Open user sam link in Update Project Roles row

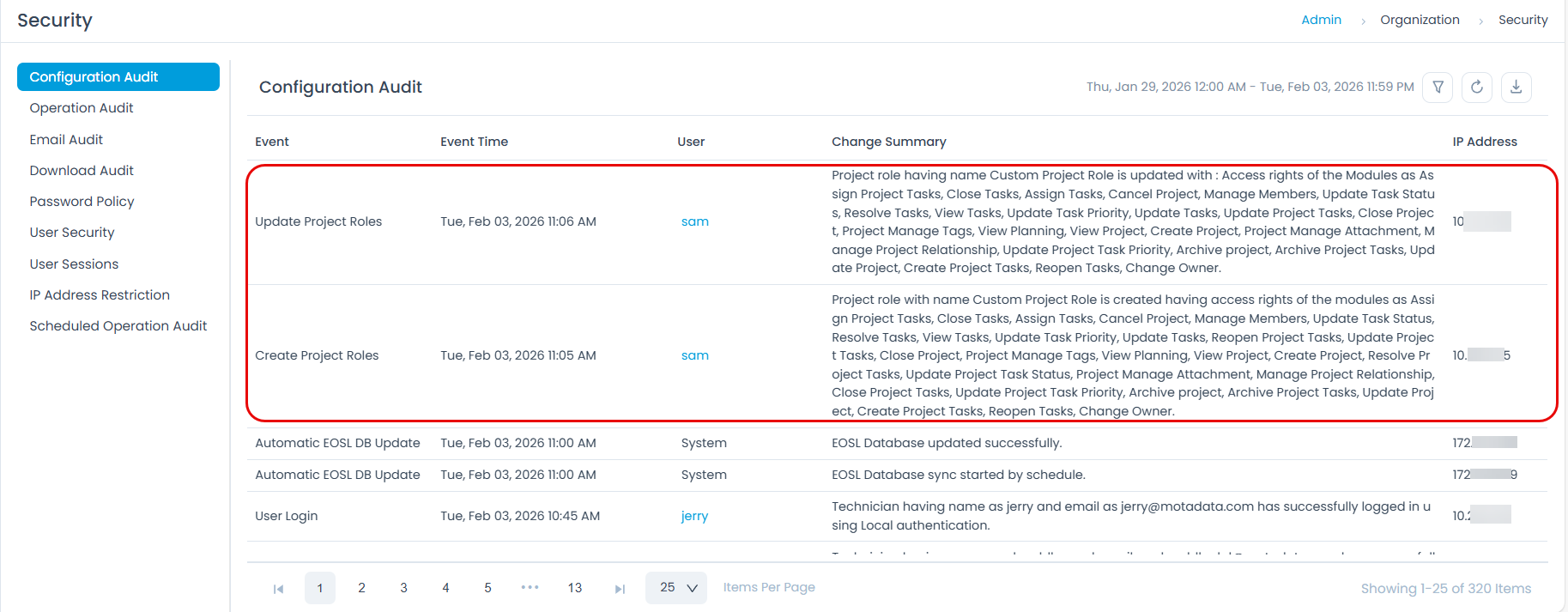click(x=694, y=221)
